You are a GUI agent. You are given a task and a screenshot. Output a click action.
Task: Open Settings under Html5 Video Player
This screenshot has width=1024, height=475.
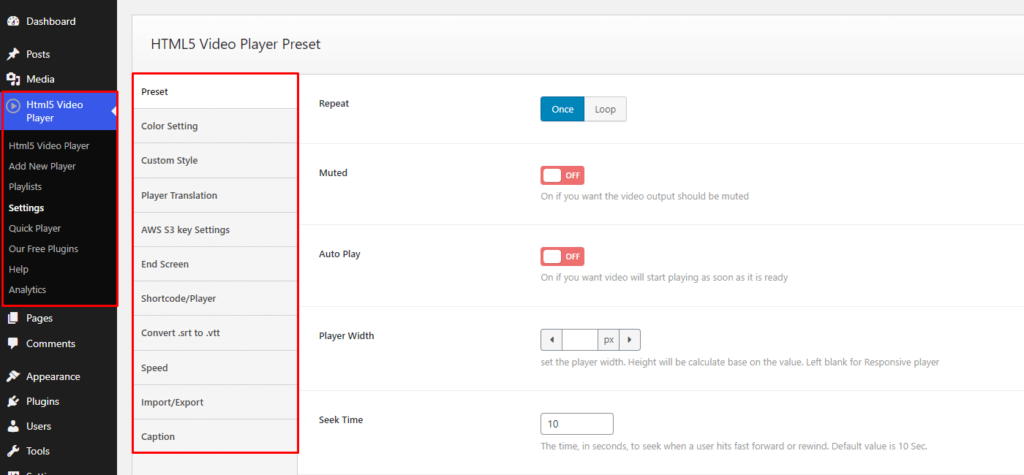coord(26,208)
